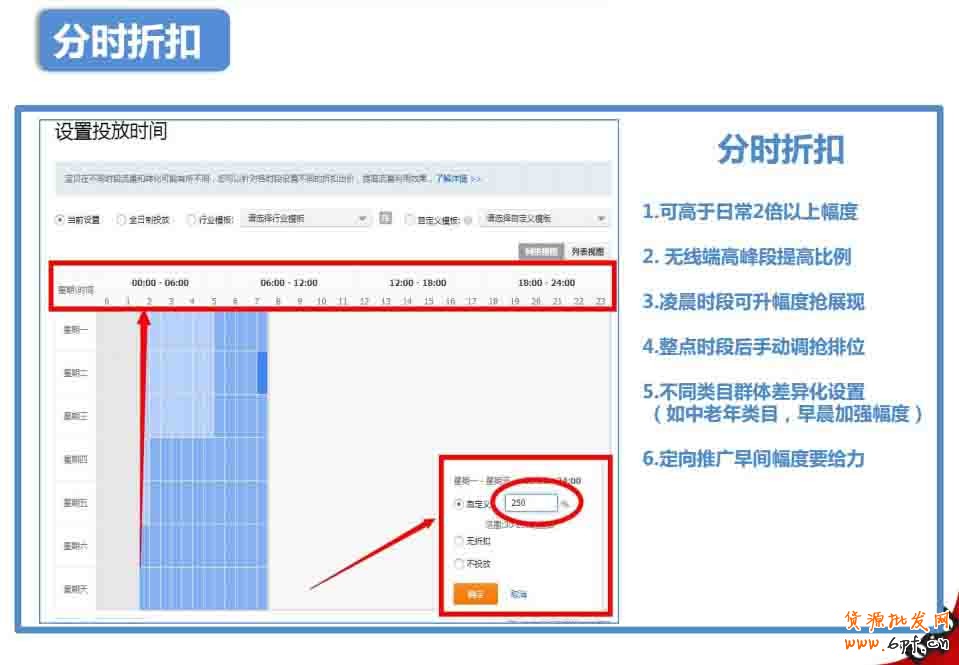Click the dark blue cell in 星期二 row
Viewport: 959px width, 665px height.
coord(263,372)
